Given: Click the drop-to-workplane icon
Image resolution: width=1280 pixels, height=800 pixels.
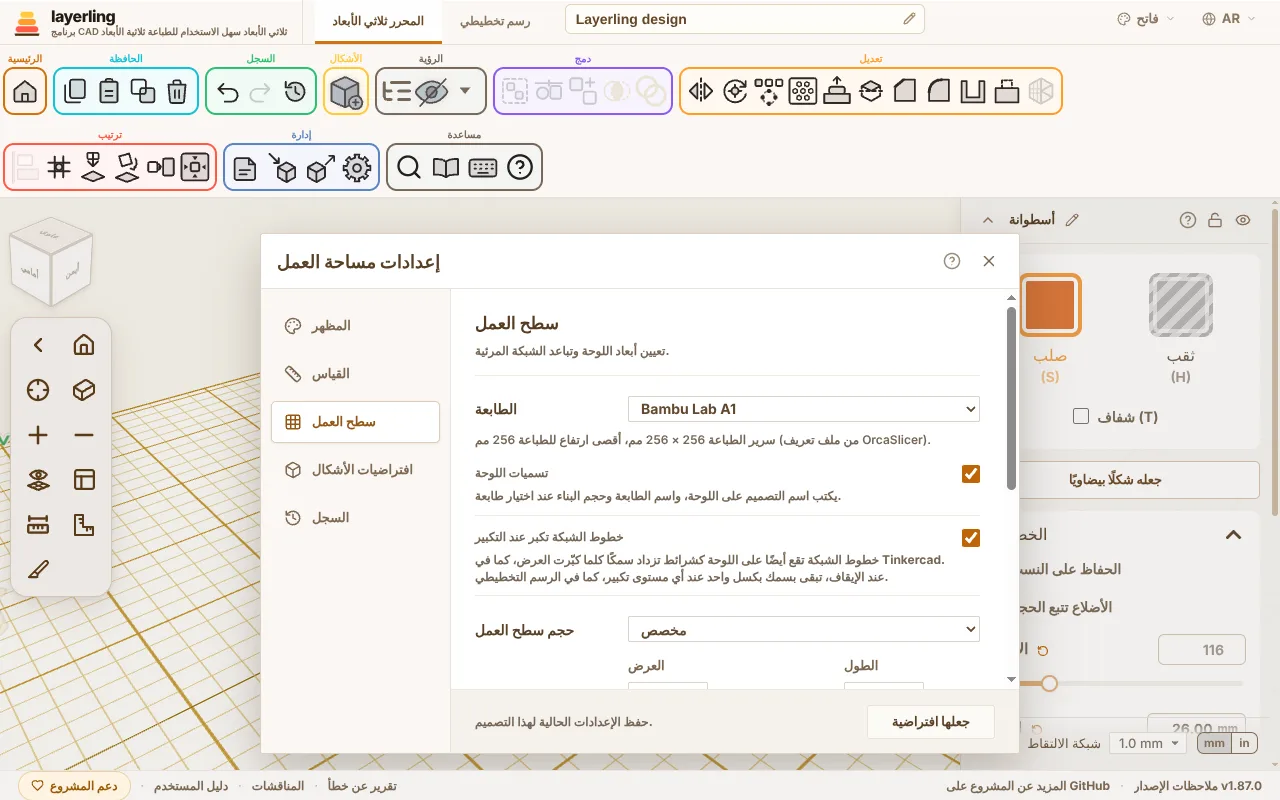Looking at the screenshot, I should [93, 167].
